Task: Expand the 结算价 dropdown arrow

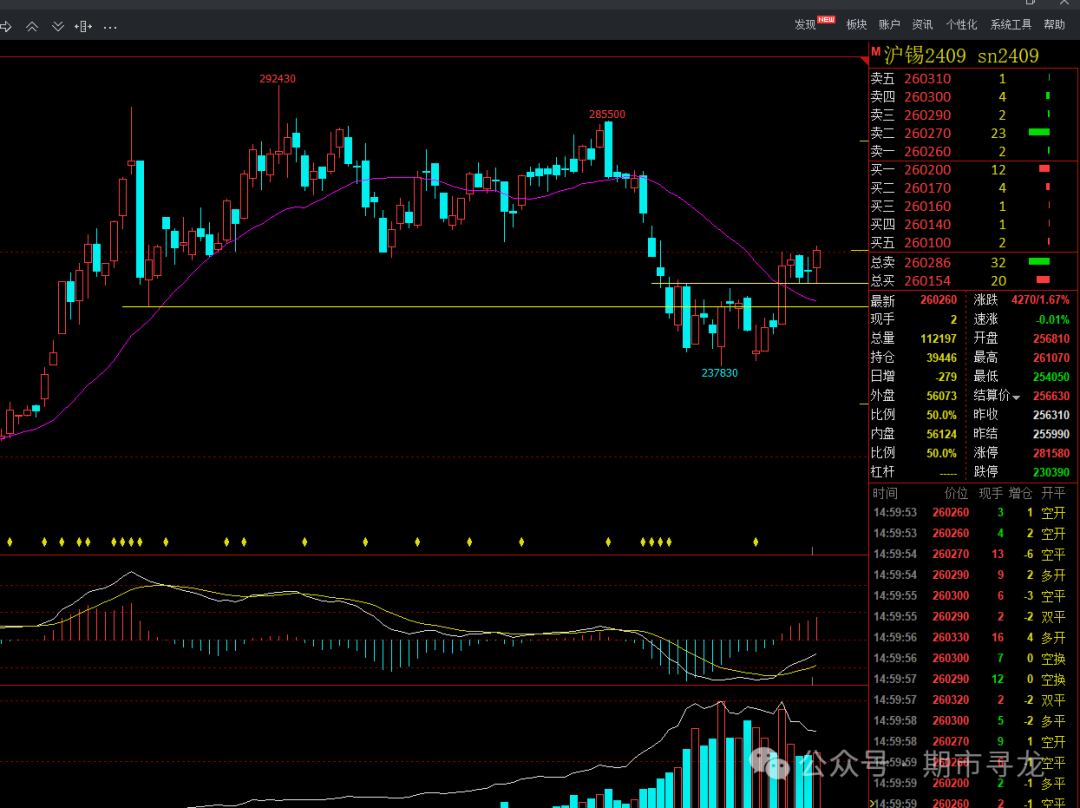Action: pyautogui.click(x=1016, y=397)
